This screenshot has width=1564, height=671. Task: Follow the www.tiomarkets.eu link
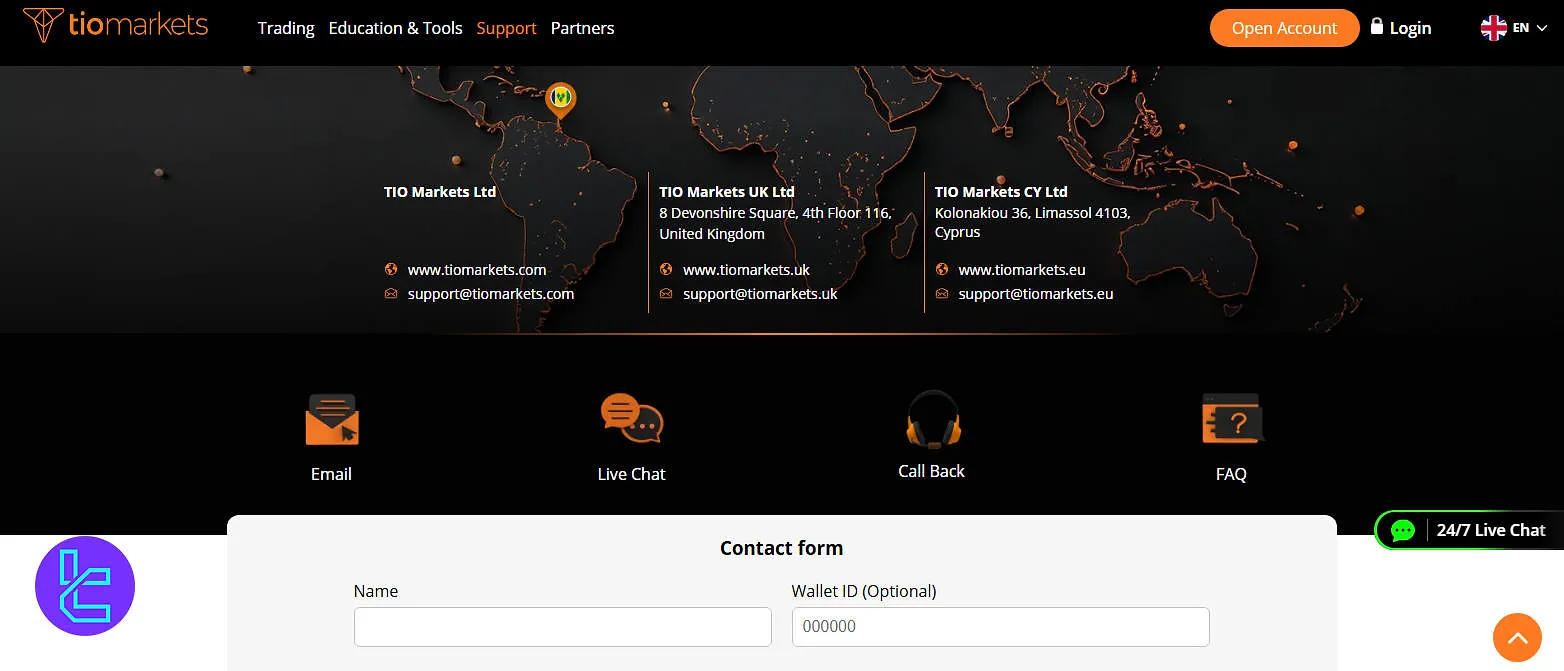tap(1022, 269)
